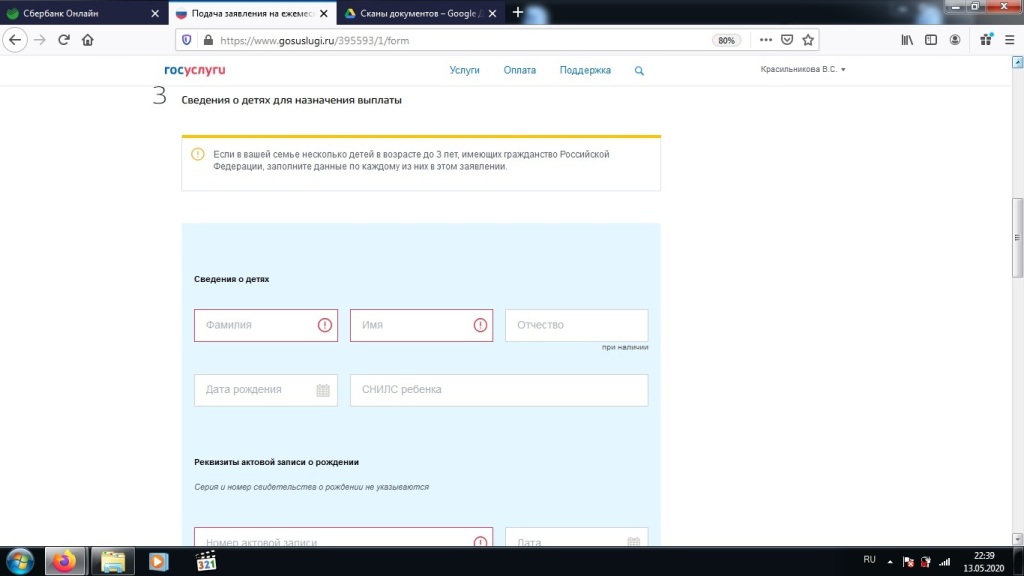Click the page vertical scrollbar thumb
This screenshot has width=1024, height=576.
(x=1017, y=237)
